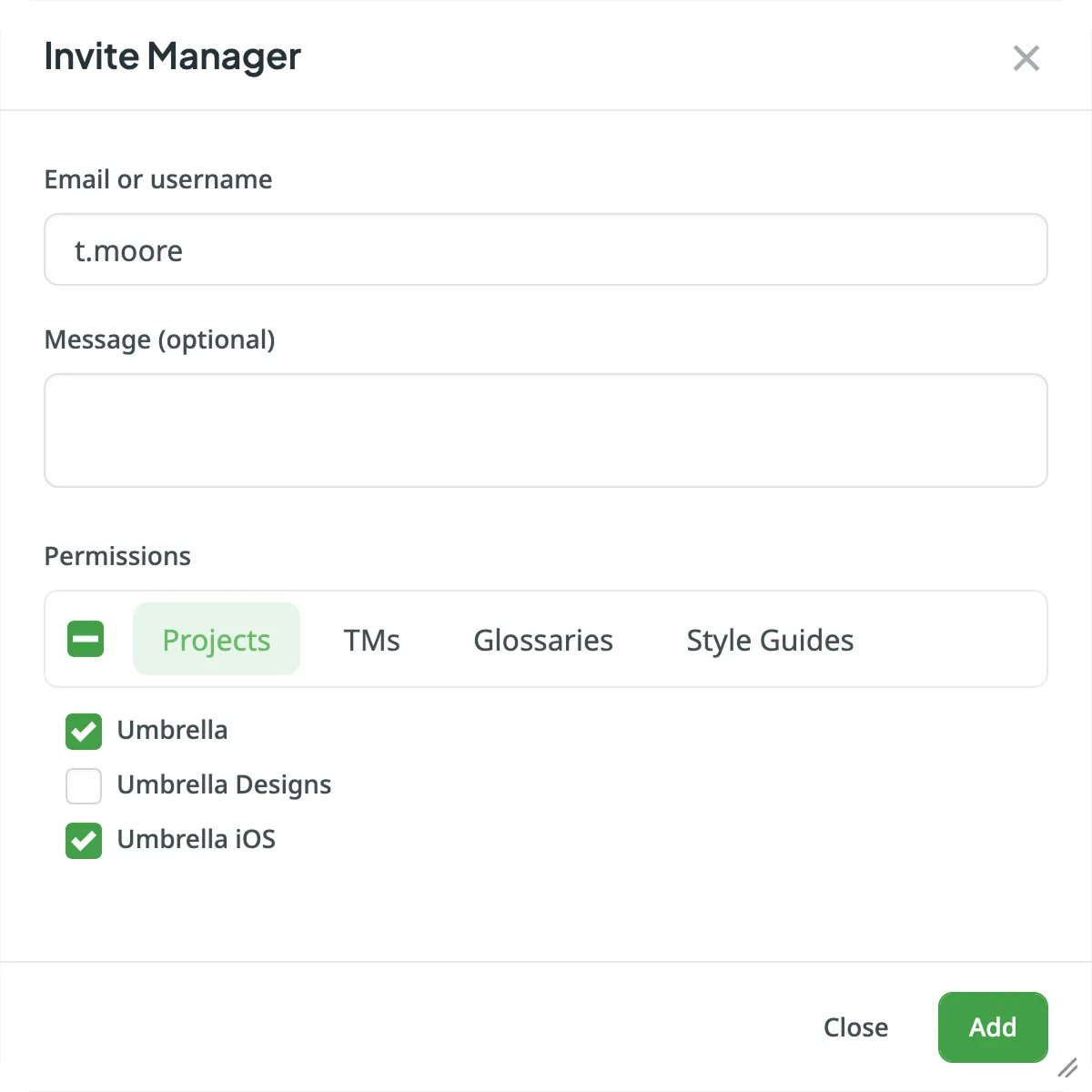Uncheck the Umbrella project permission
Image resolution: width=1092 pixels, height=1092 pixels.
83,731
